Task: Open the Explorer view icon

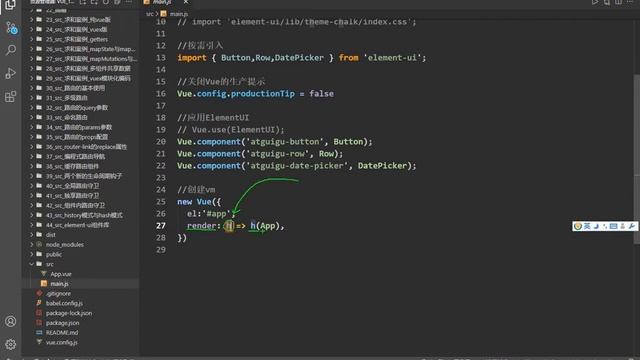Action: coord(10,4)
